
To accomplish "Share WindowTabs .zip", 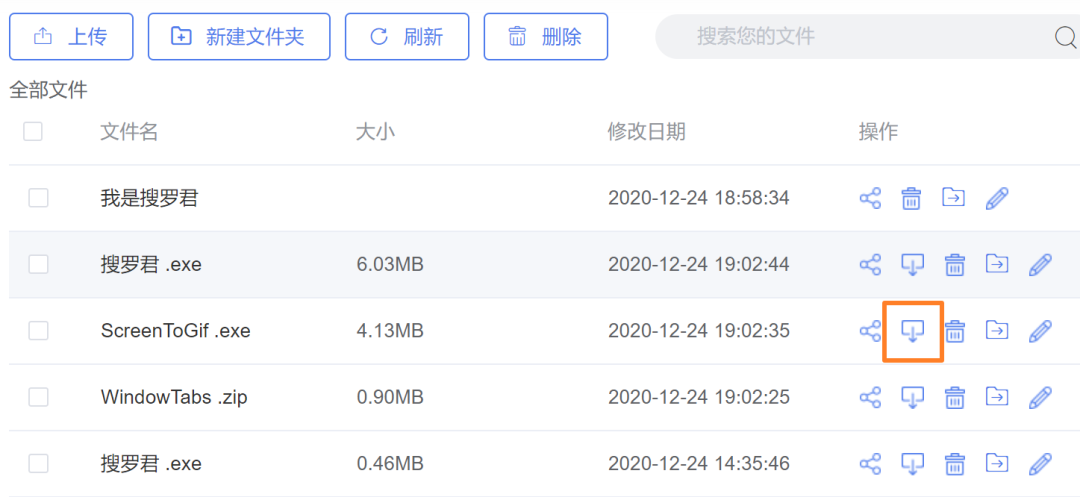I will pos(871,397).
